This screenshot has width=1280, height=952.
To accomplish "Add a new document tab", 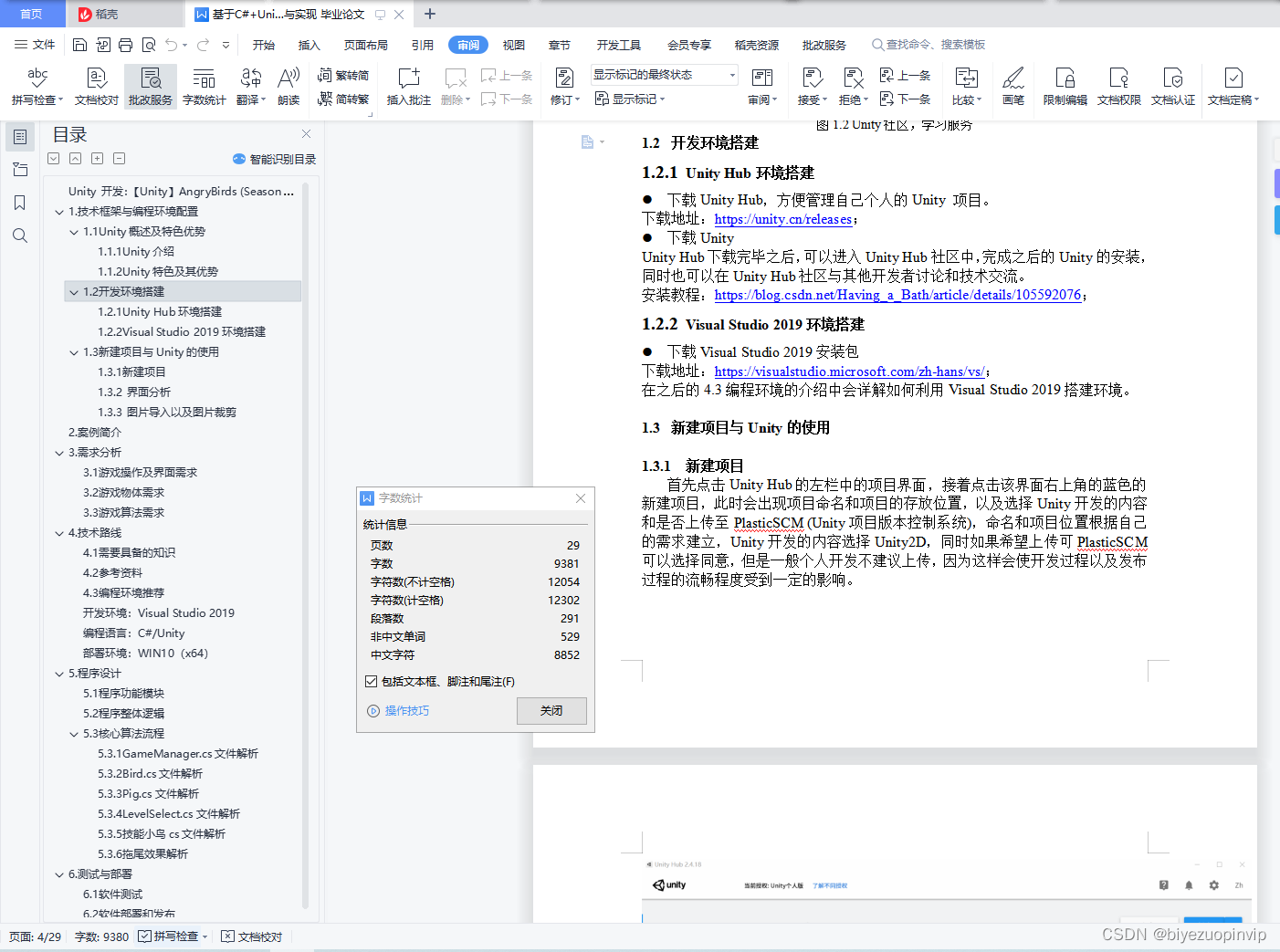I will pos(430,14).
